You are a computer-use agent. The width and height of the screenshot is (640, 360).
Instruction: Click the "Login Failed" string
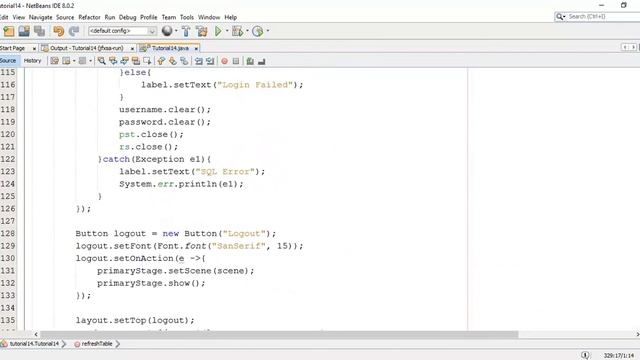pos(256,85)
